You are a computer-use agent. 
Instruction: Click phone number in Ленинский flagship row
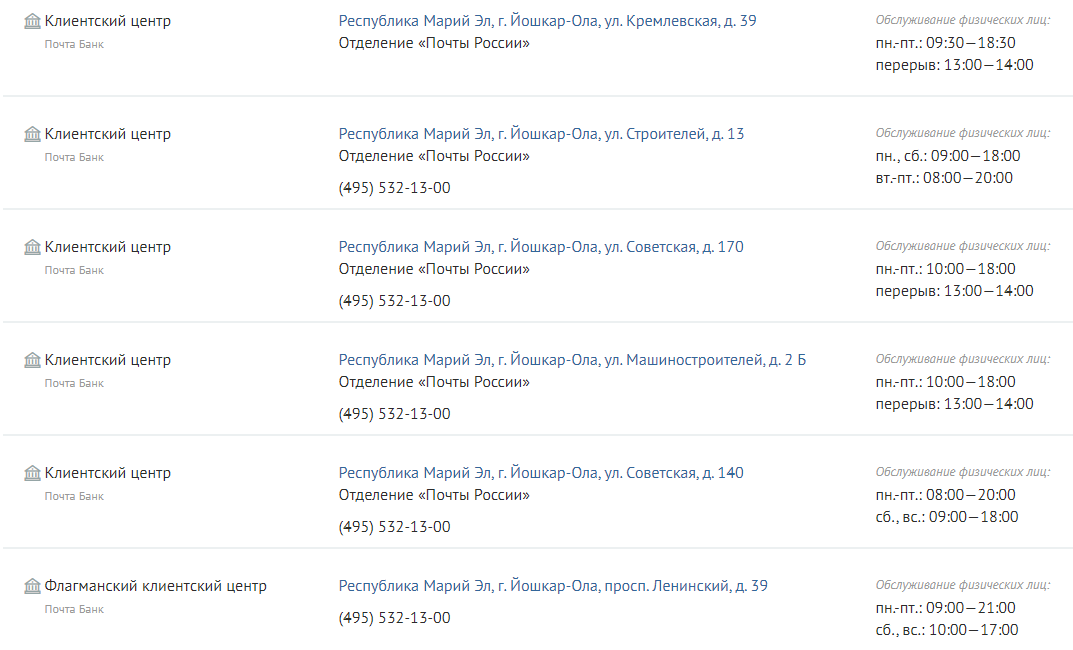(x=394, y=618)
